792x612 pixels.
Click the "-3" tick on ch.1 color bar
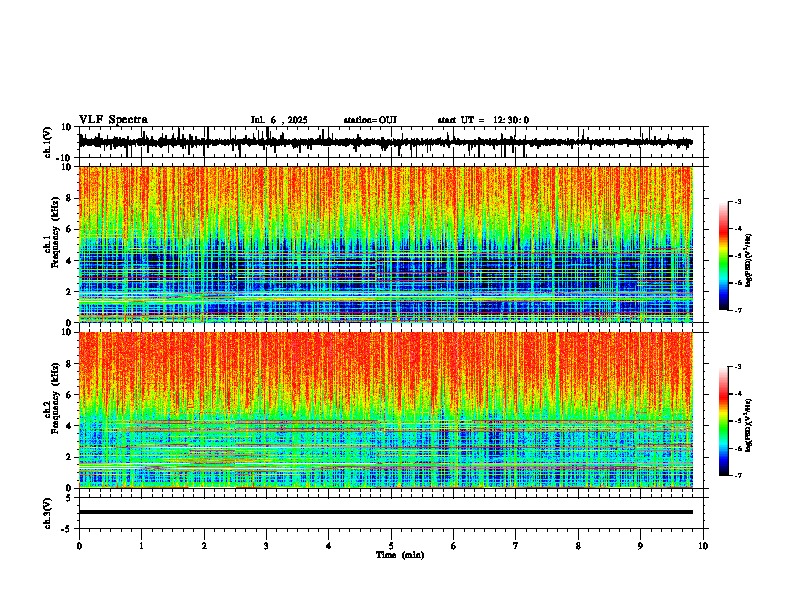737,201
